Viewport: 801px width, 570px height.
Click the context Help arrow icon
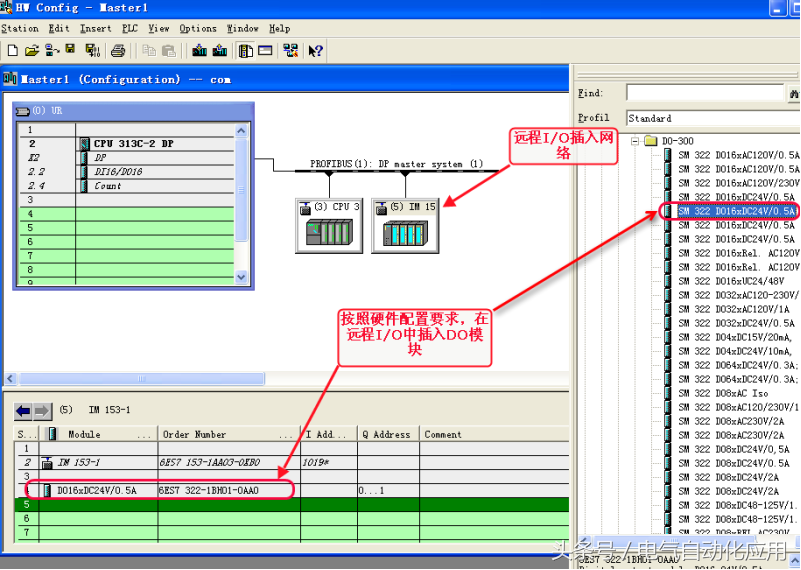tap(316, 50)
